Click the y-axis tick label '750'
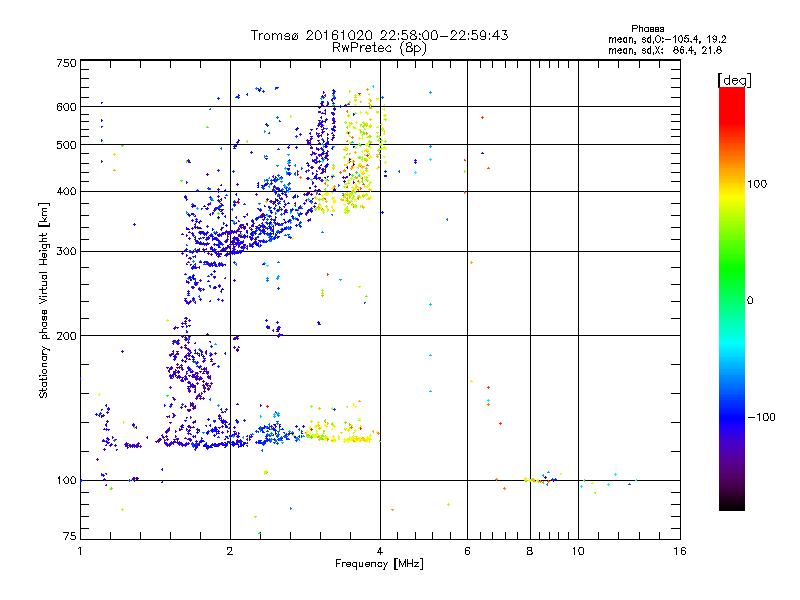The image size is (800, 600). click(x=66, y=63)
